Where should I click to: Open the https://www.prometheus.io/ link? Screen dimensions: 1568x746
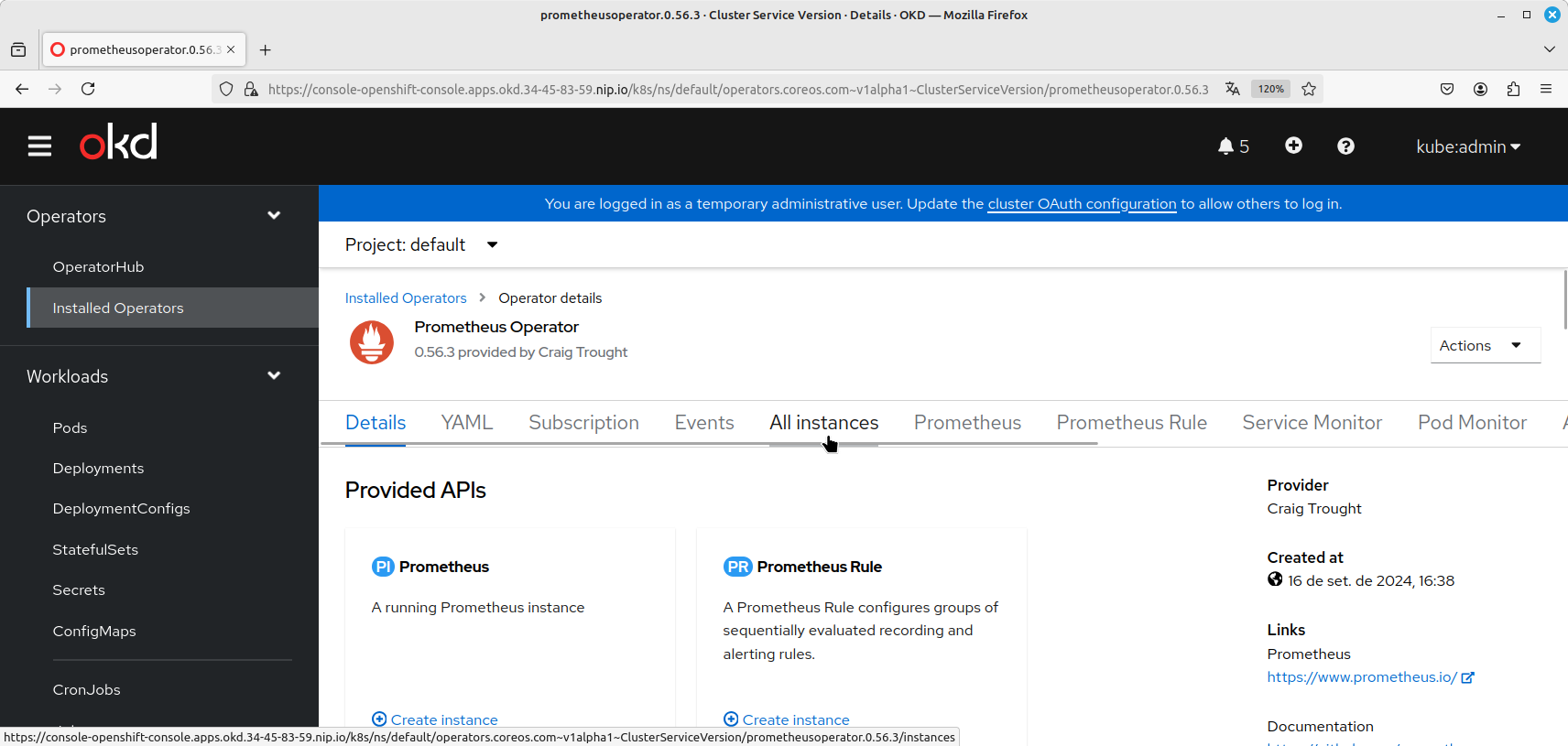(1370, 677)
